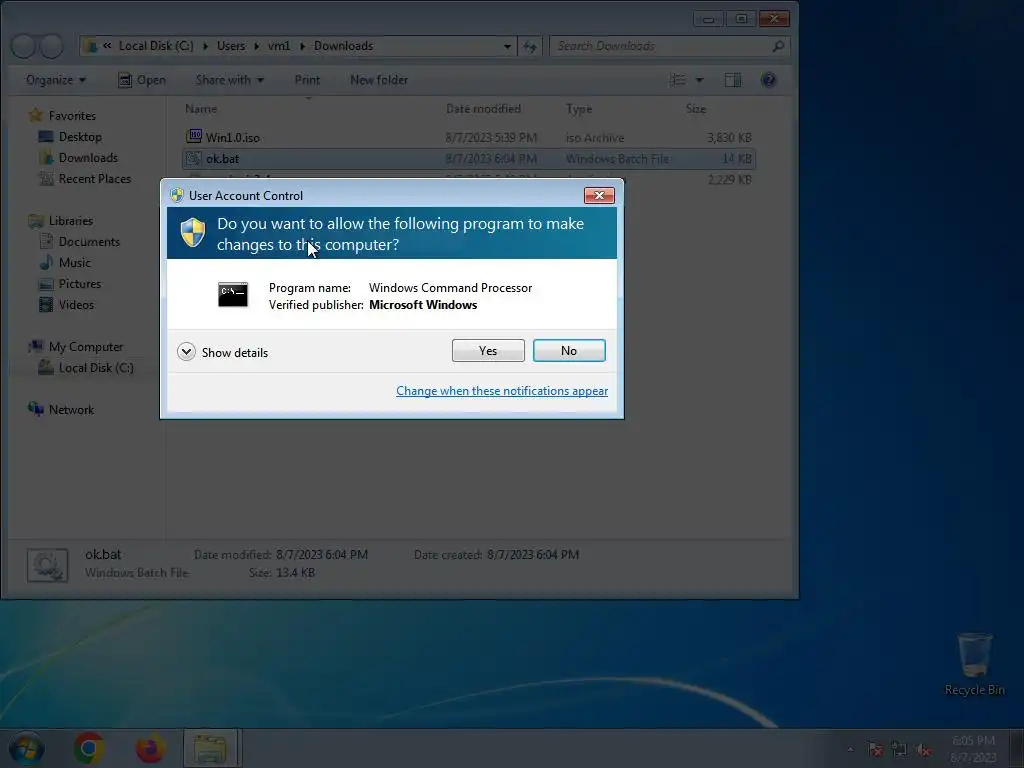Click vm1 in address breadcrumb
The image size is (1024, 768).
(x=279, y=46)
